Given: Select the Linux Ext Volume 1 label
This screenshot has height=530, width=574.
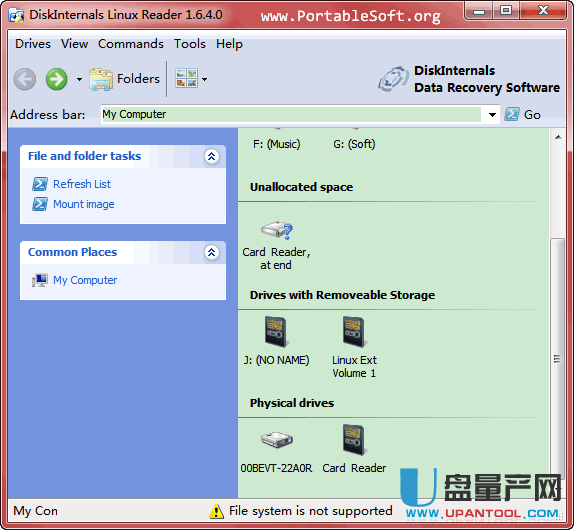Looking at the screenshot, I should click(354, 367).
